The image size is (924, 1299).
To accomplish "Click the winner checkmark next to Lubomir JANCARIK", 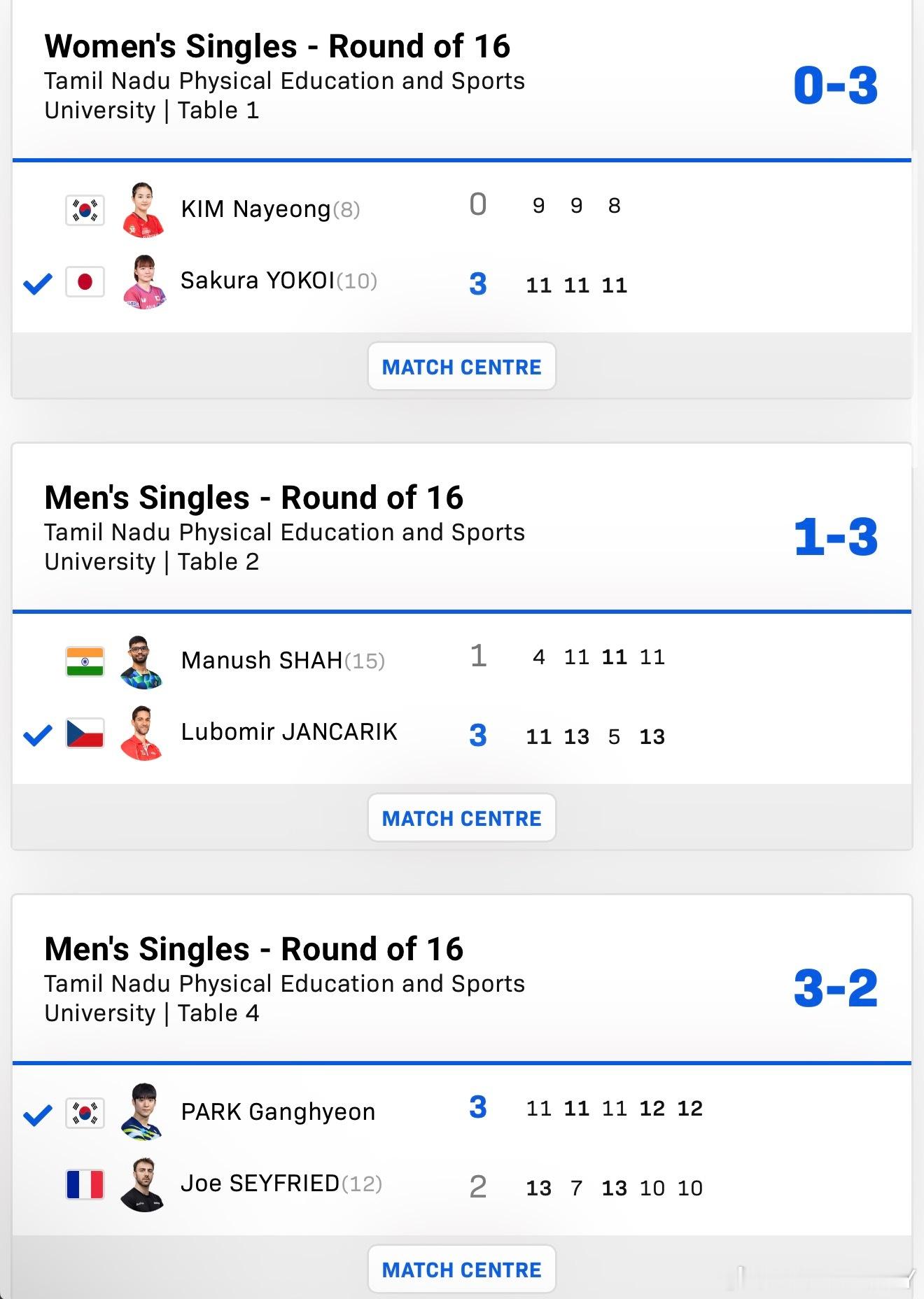I will [x=38, y=735].
